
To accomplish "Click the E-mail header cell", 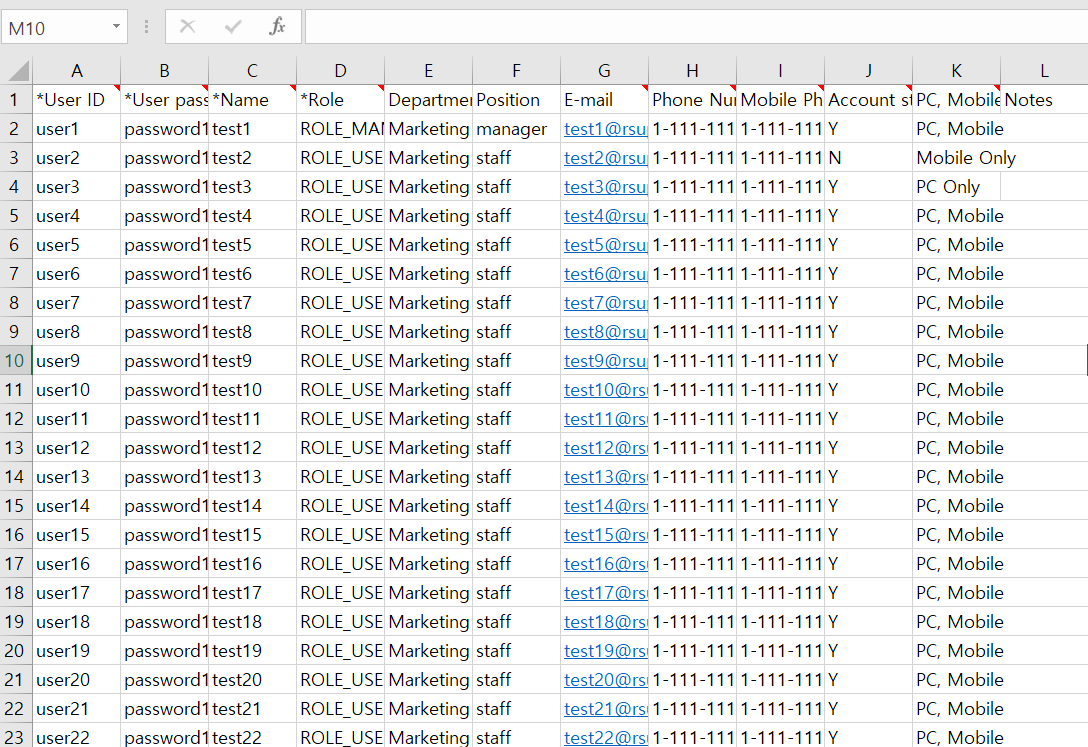I will 604,100.
